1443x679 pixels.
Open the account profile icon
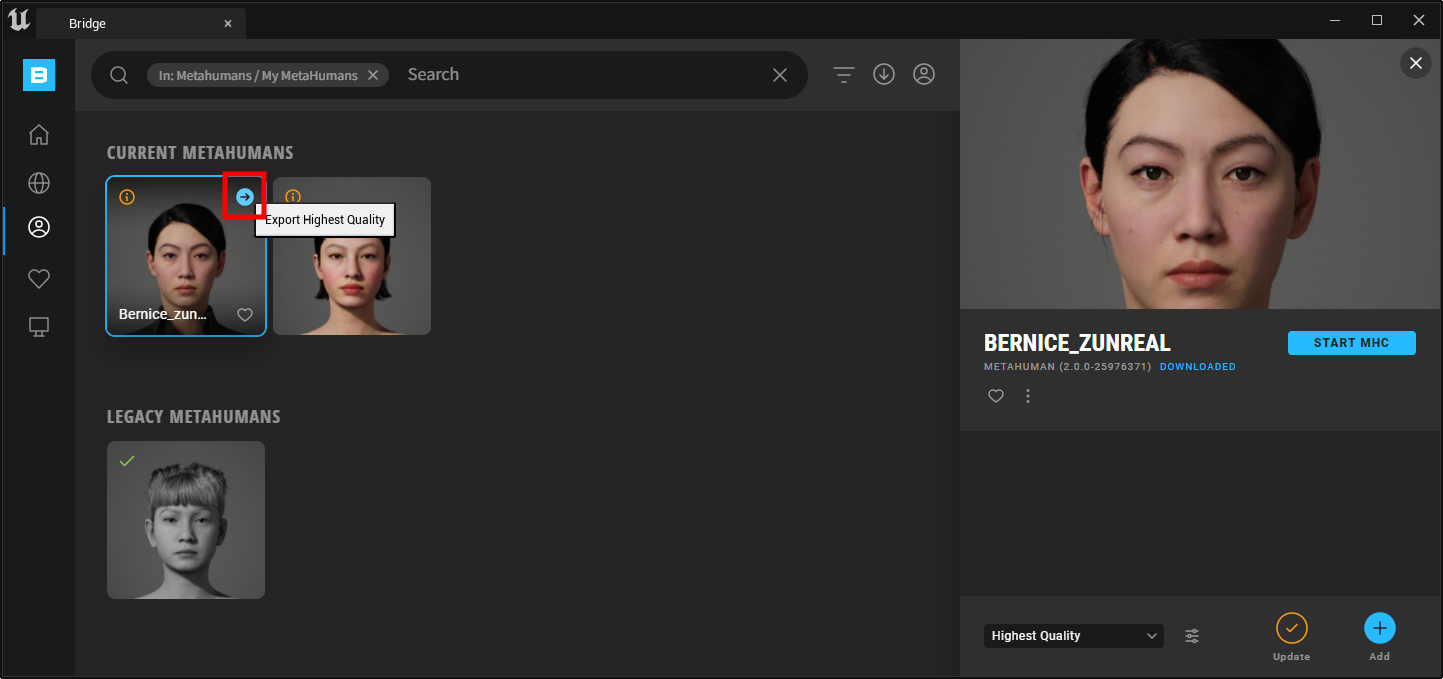924,75
